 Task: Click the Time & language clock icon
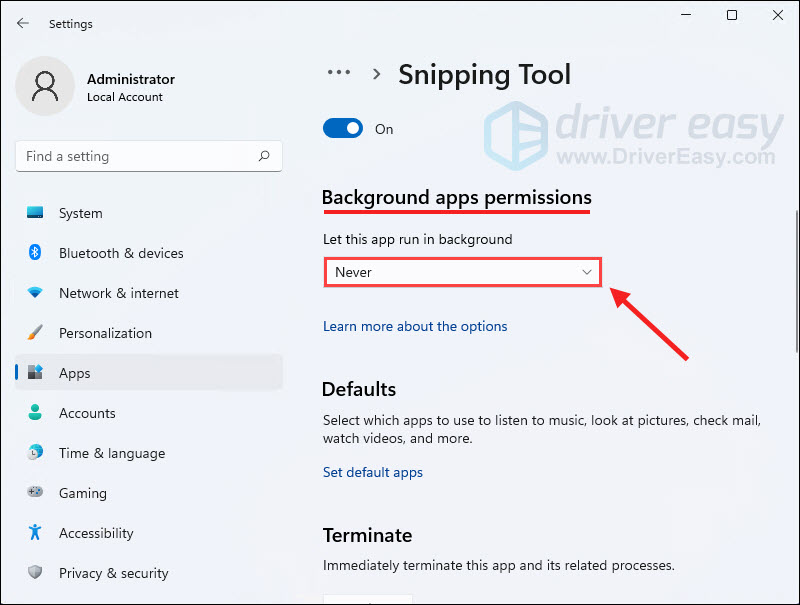click(35, 452)
